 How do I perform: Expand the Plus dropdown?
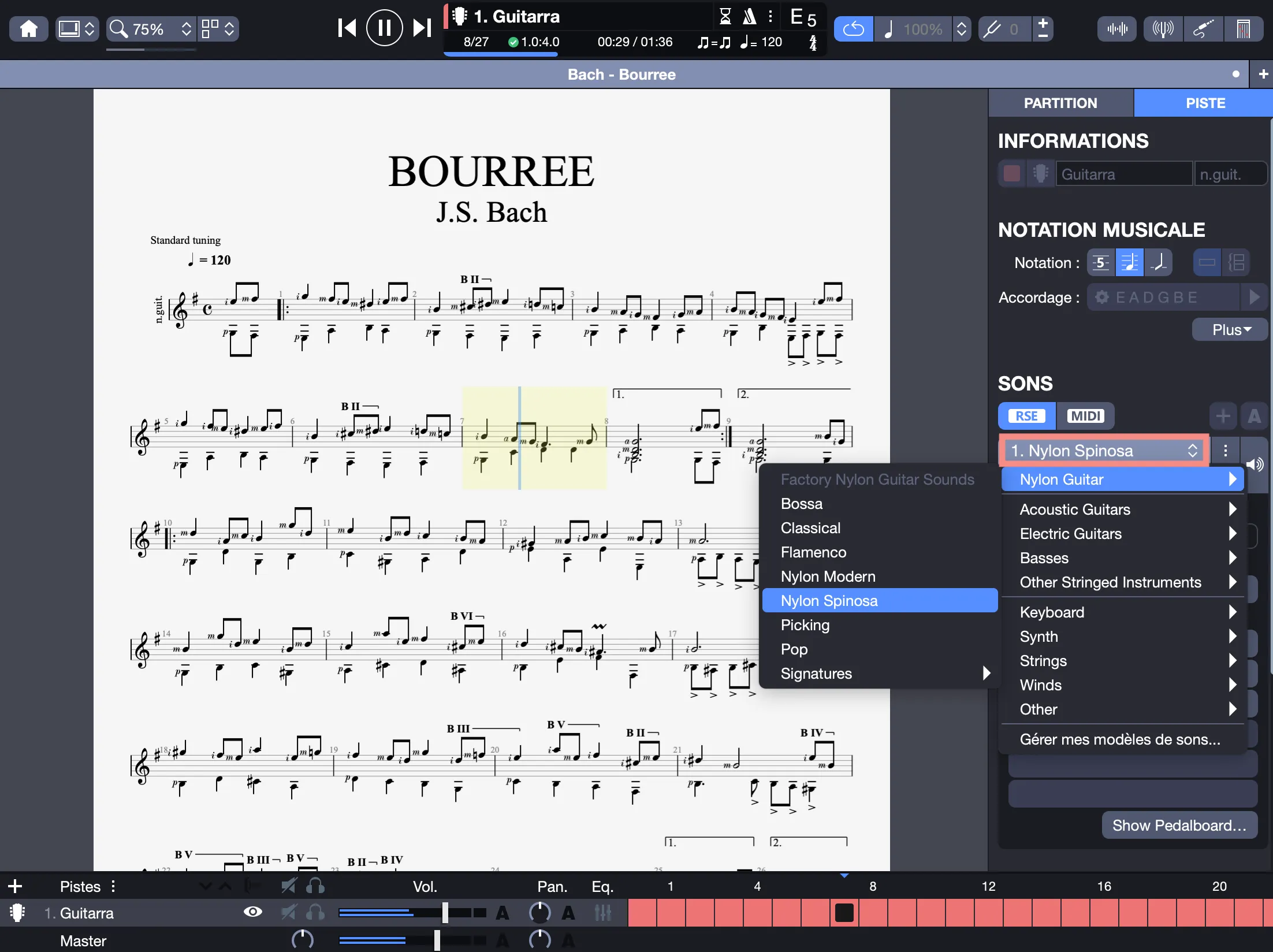(x=1231, y=330)
